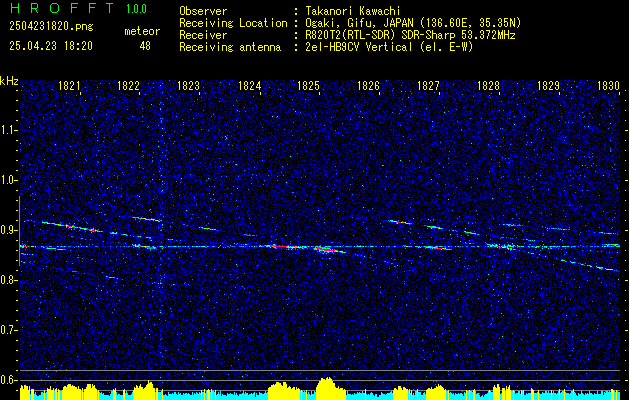Click the HROFFT title text
This screenshot has width=629, height=400.
[x=61, y=8]
